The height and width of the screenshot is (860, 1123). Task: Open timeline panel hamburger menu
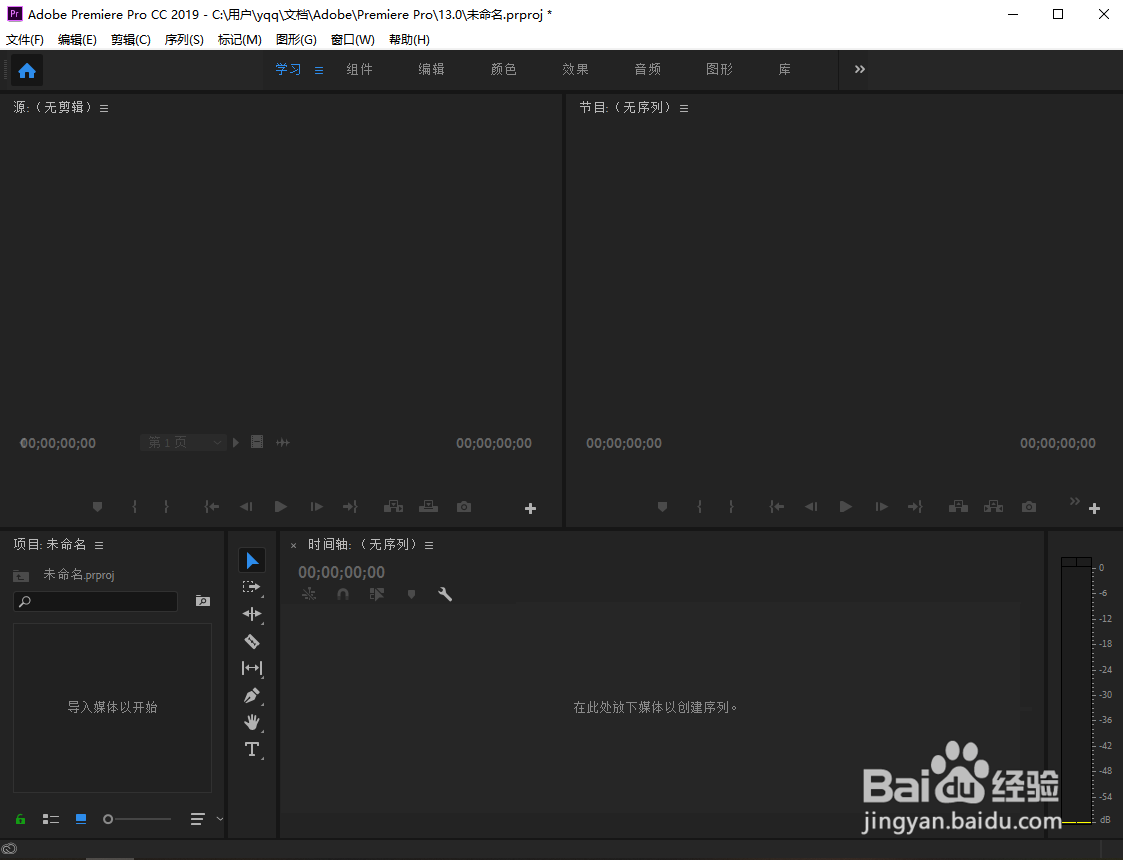429,546
